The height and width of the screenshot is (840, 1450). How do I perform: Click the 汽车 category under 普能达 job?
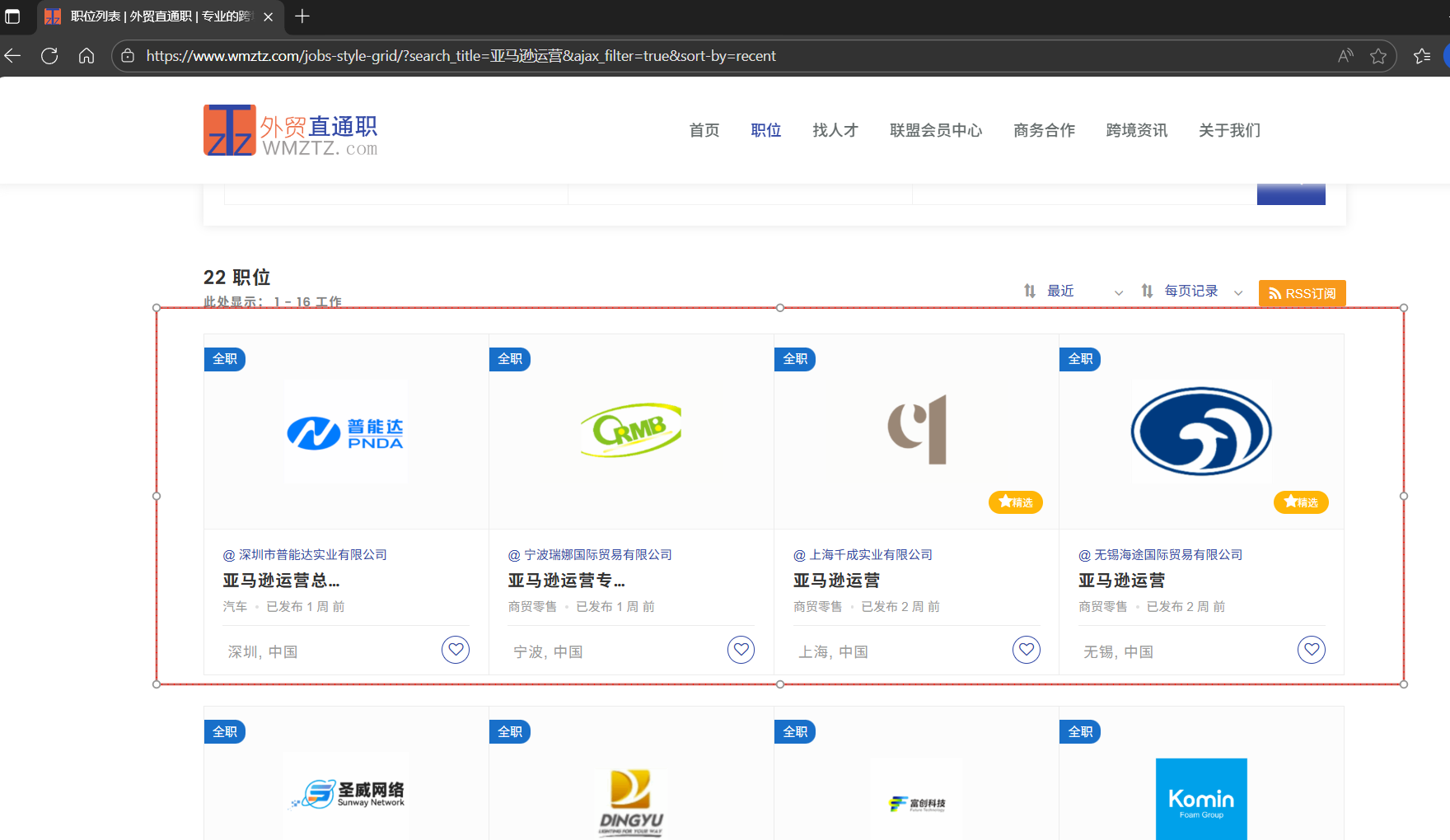pyautogui.click(x=235, y=607)
